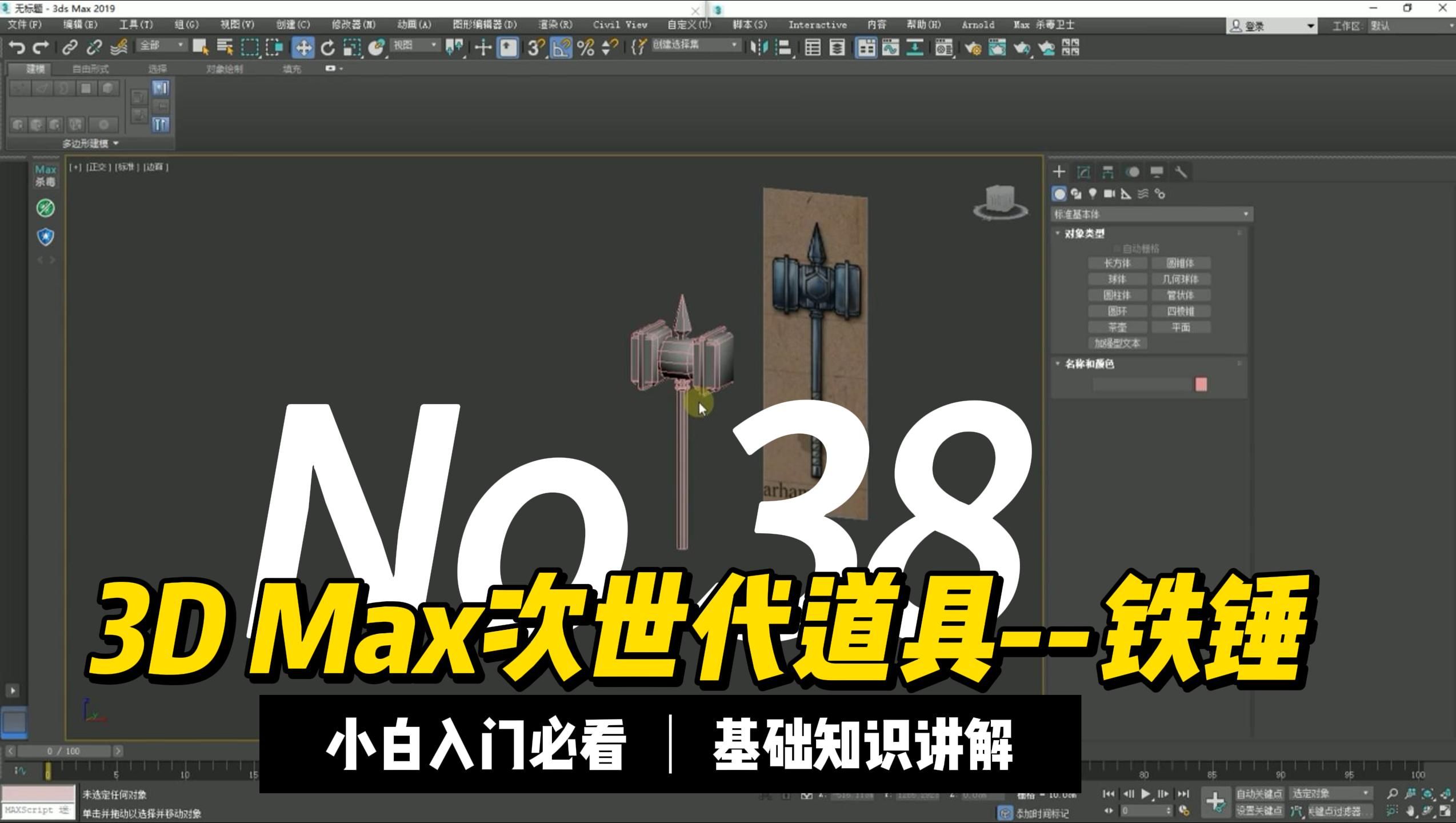This screenshot has width=1456, height=823.
Task: Select the 摄影机 (Cameras) category icon
Action: click(x=1109, y=194)
